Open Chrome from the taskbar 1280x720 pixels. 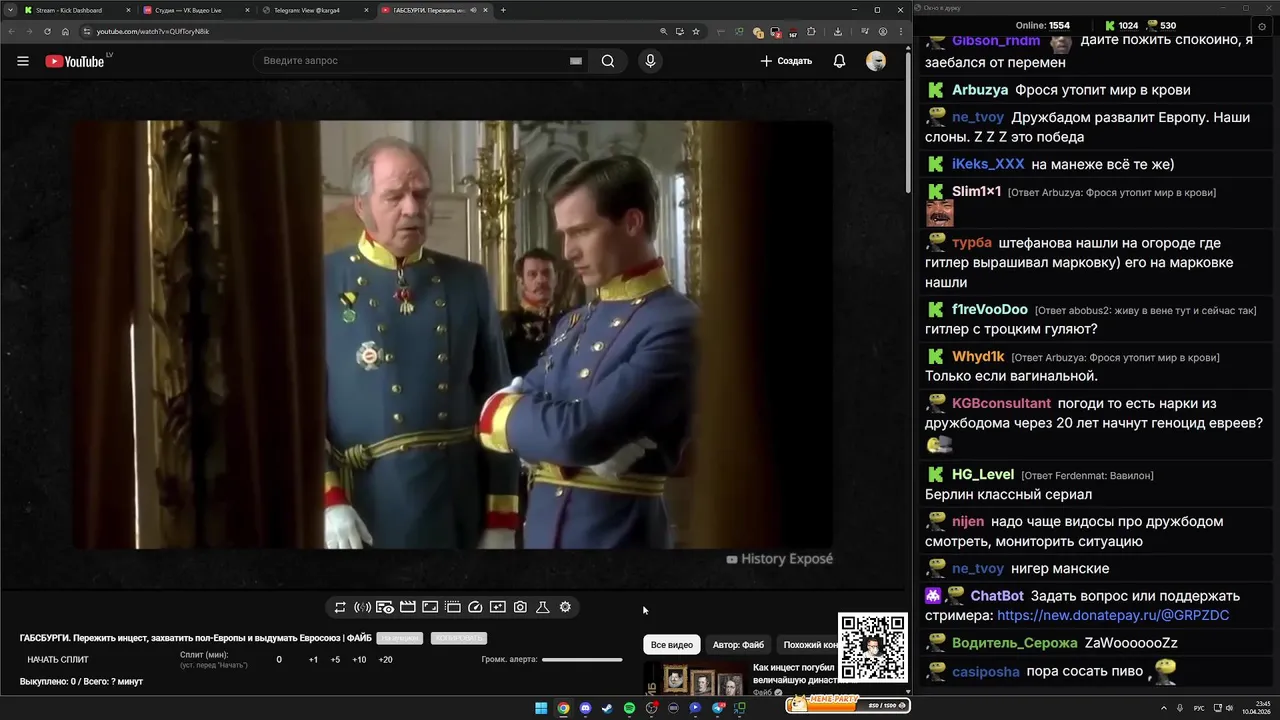(563, 708)
